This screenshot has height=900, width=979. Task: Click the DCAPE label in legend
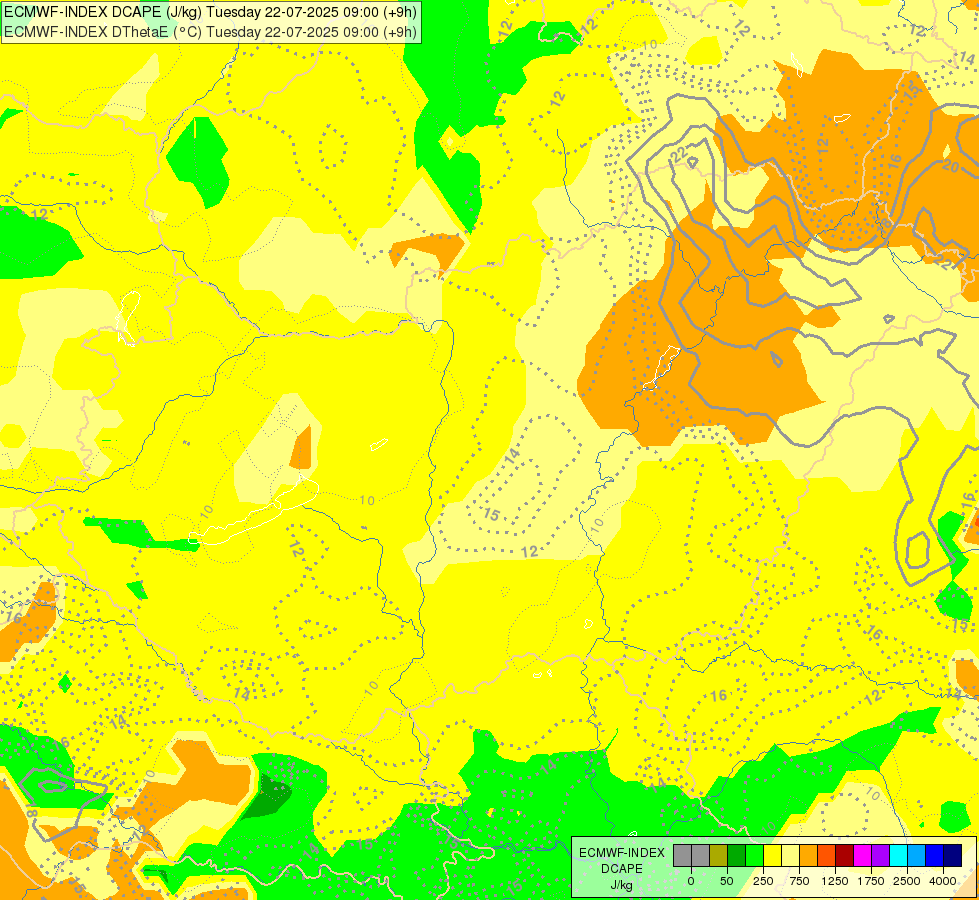tap(622, 869)
